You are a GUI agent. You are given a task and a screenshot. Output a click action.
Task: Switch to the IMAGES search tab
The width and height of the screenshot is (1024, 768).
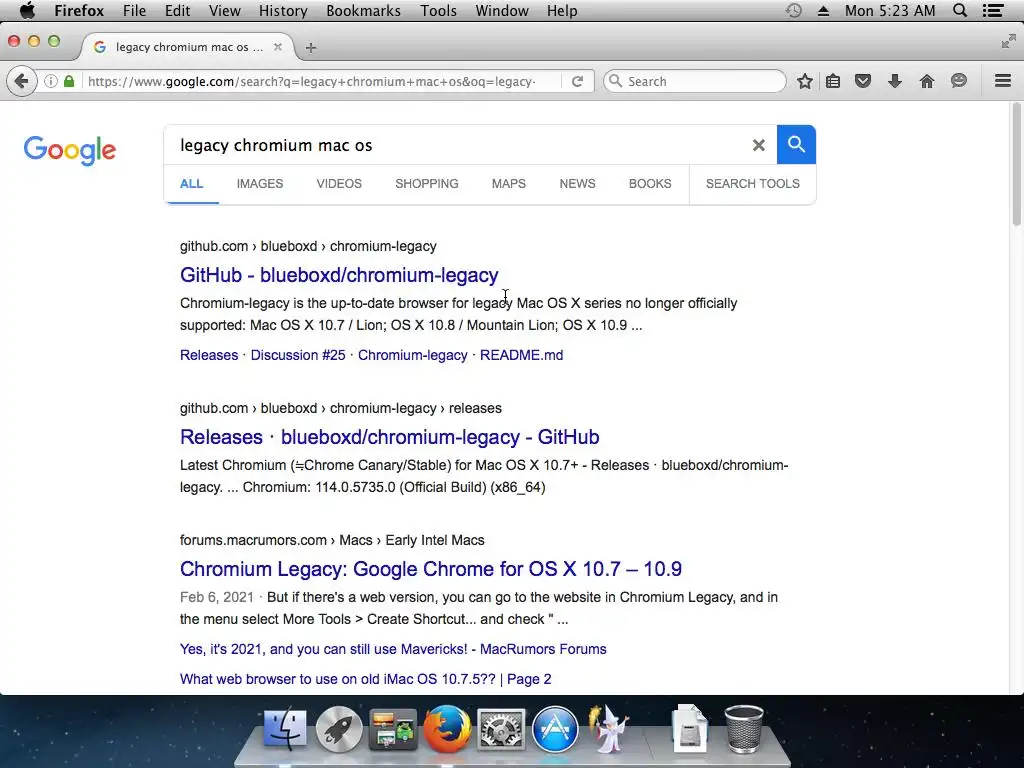(260, 184)
